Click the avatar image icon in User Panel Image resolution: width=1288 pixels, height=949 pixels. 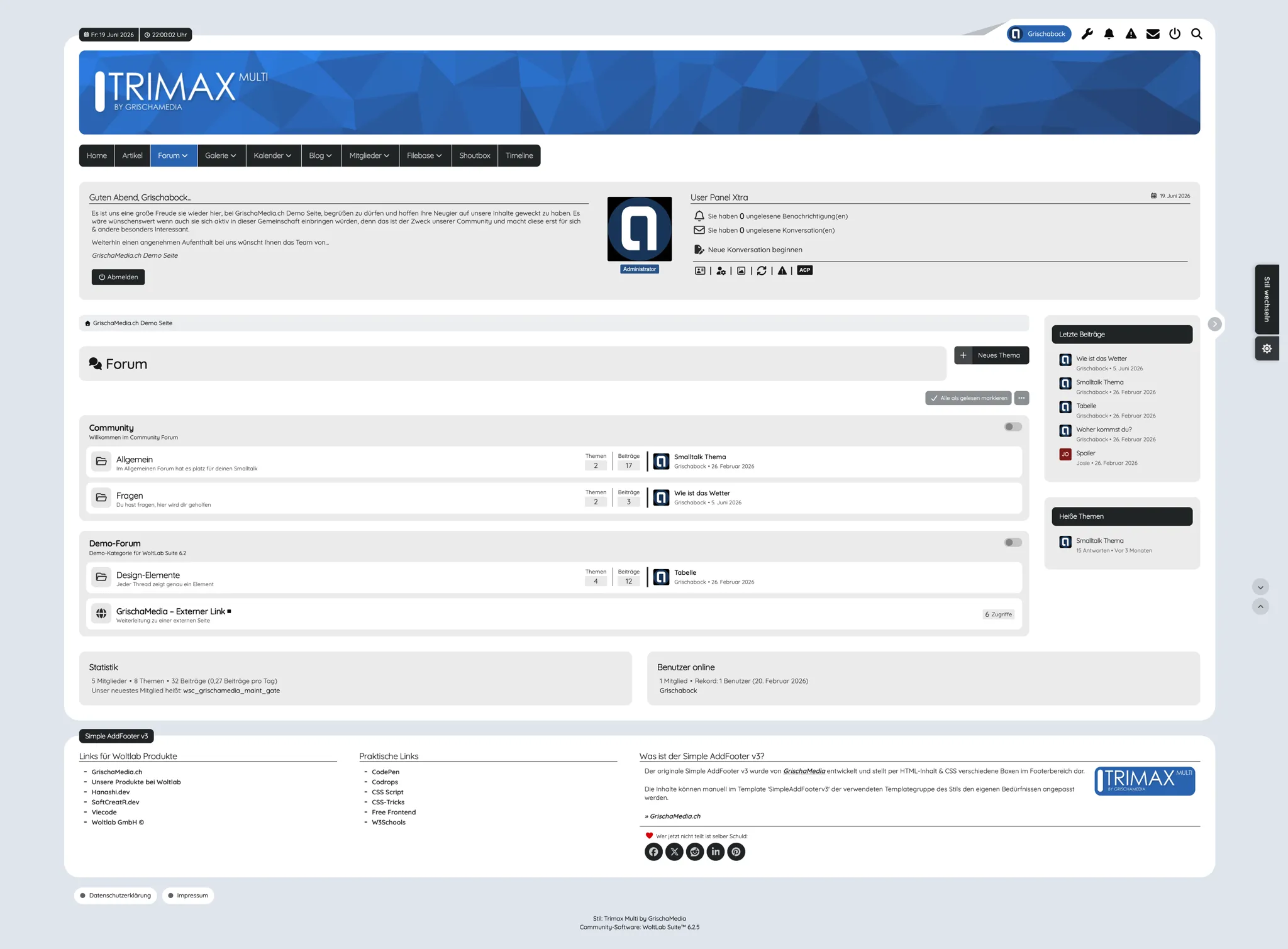click(x=741, y=270)
